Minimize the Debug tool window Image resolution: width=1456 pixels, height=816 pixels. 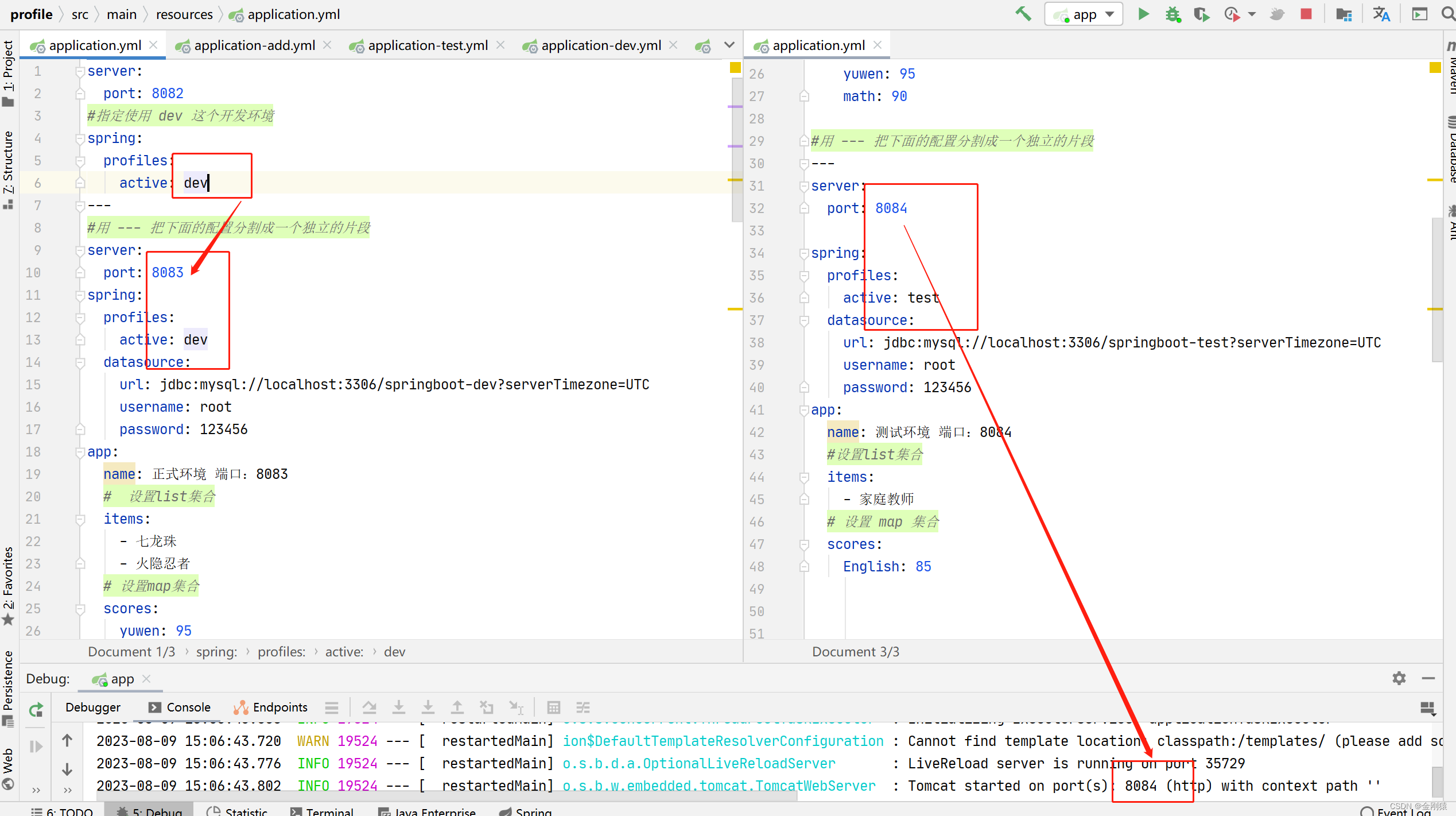tap(1429, 679)
